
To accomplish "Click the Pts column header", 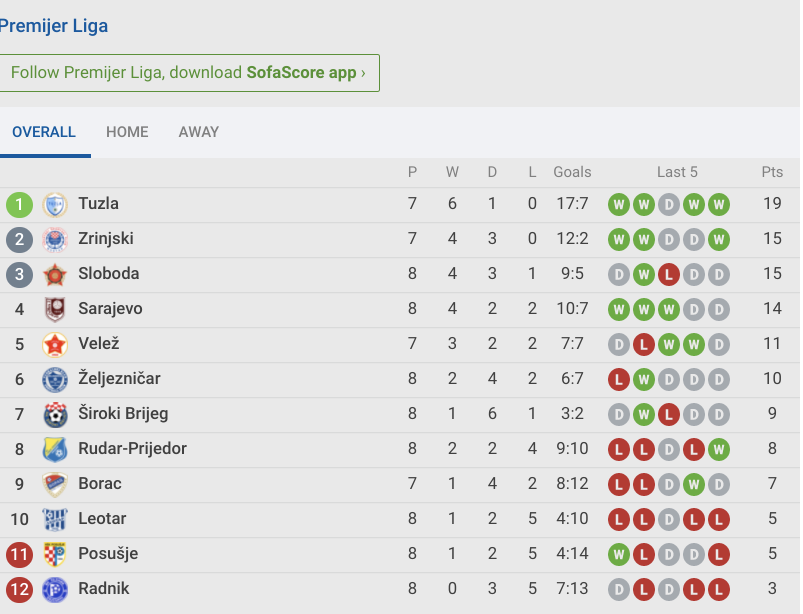I will (x=772, y=172).
